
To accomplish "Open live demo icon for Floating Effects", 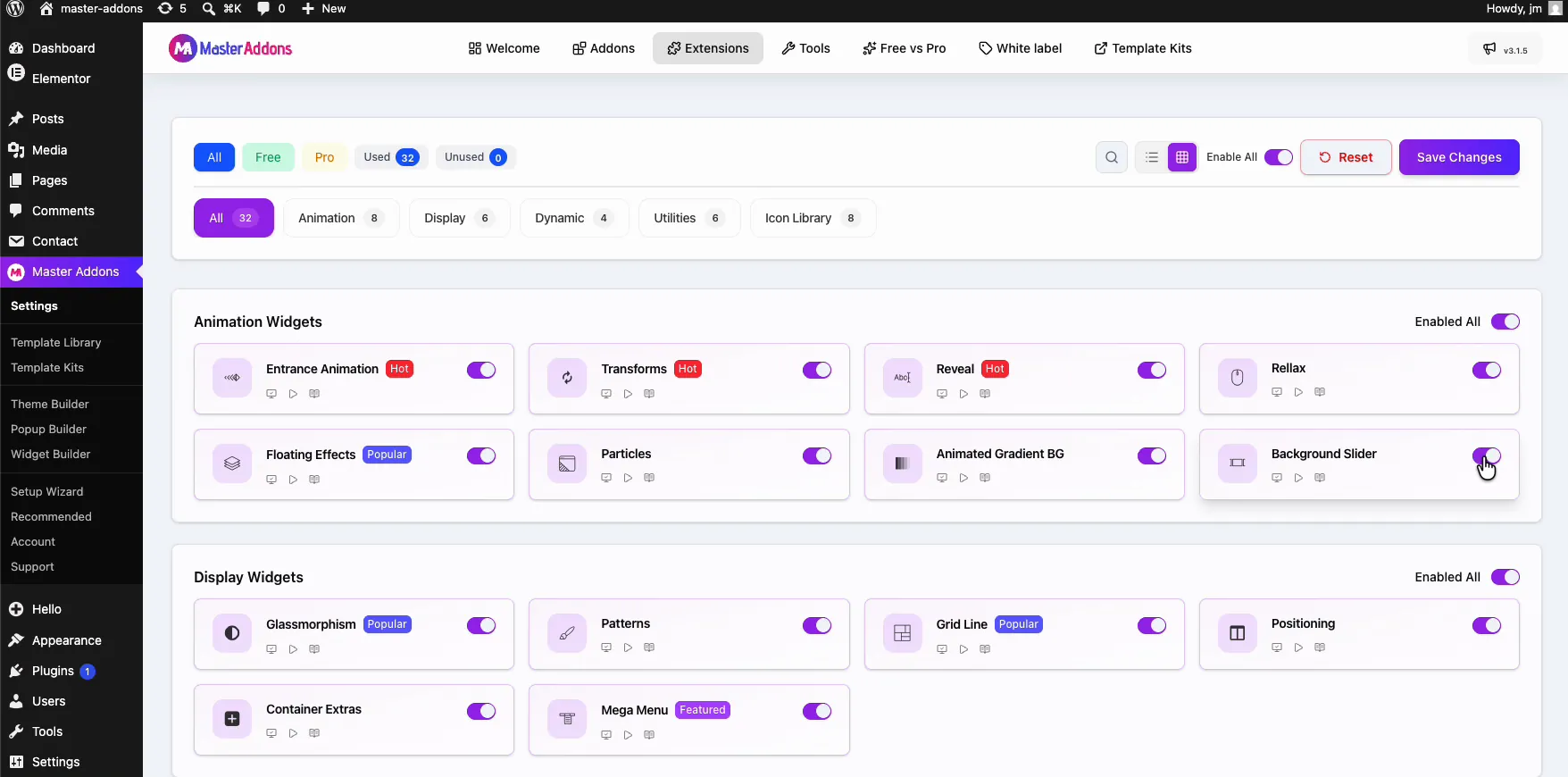I will (271, 480).
